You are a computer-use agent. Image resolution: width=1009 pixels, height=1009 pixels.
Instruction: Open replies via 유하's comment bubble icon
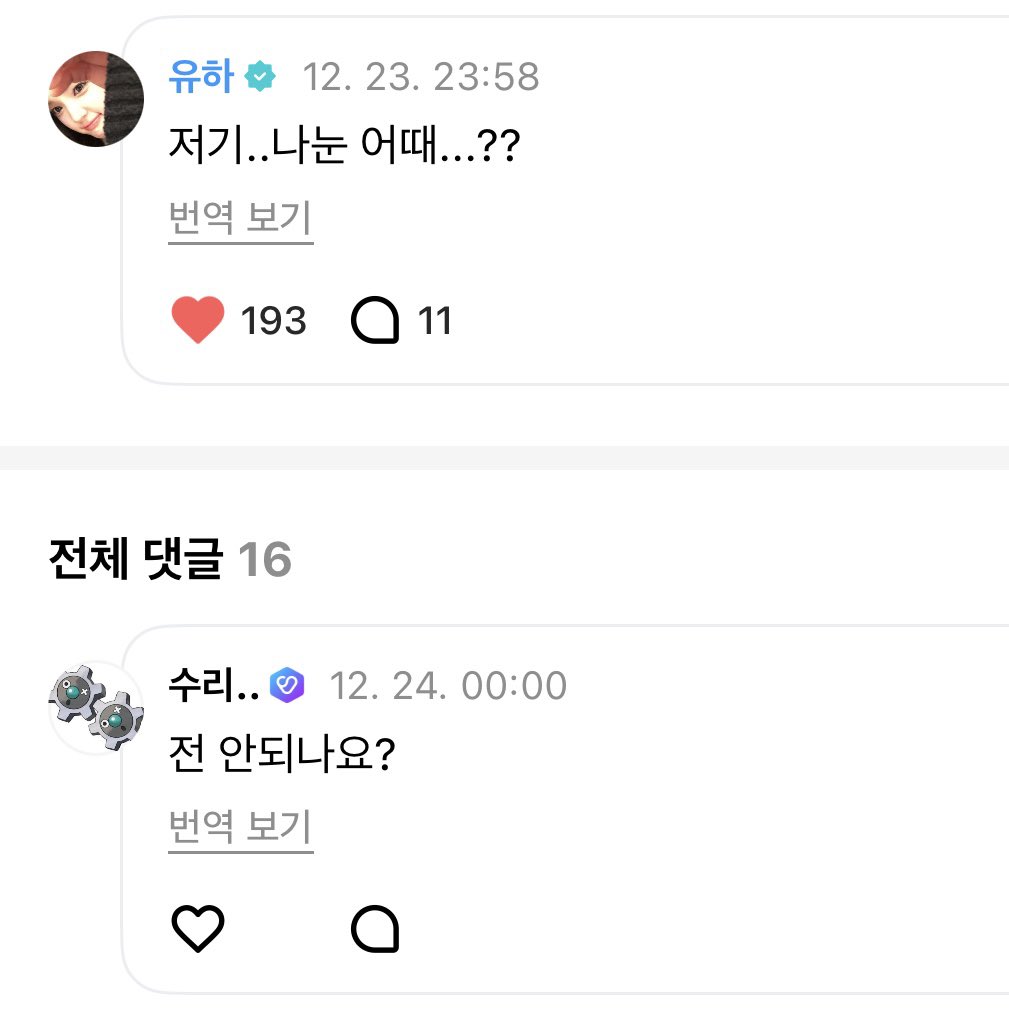coord(375,322)
